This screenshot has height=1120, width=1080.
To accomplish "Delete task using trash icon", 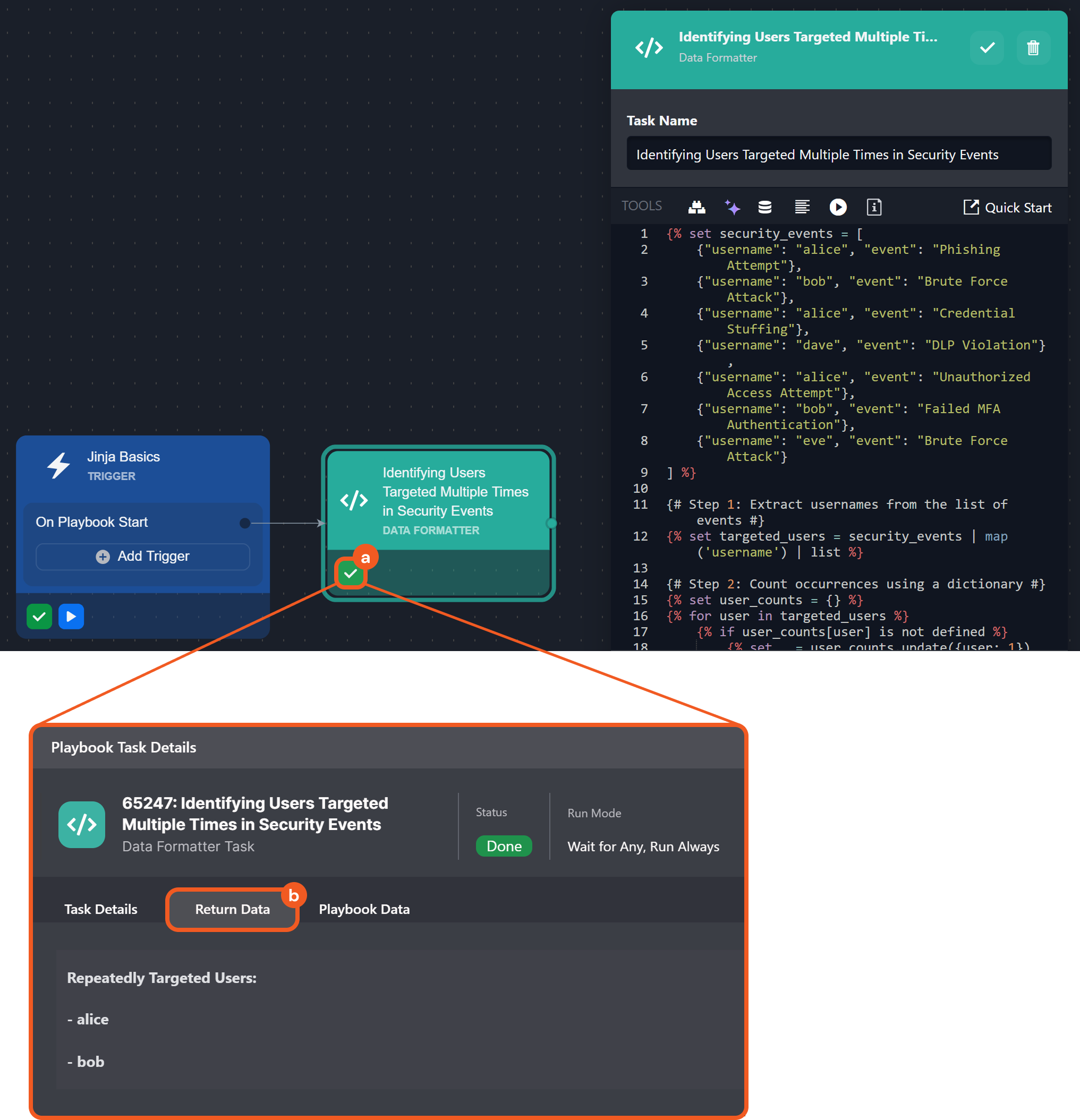I will [x=1033, y=47].
